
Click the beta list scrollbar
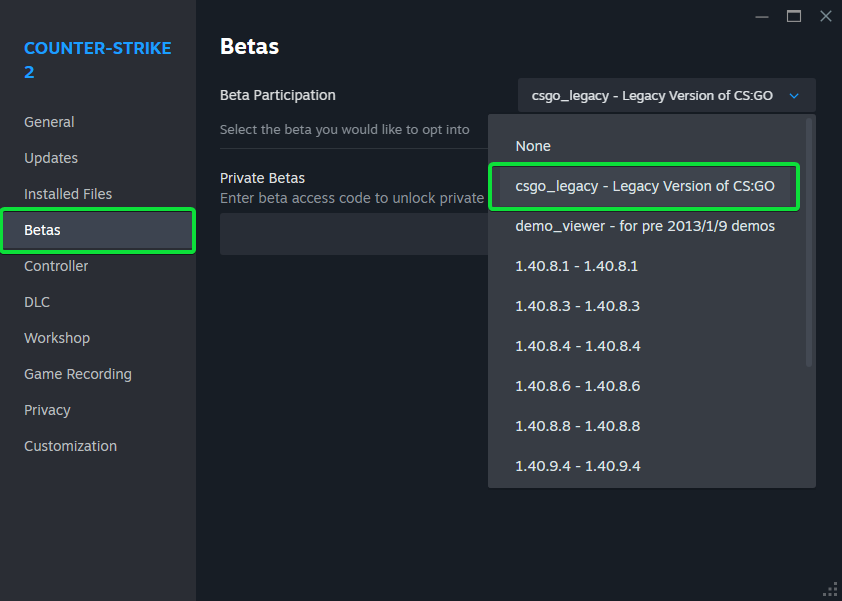[x=809, y=242]
